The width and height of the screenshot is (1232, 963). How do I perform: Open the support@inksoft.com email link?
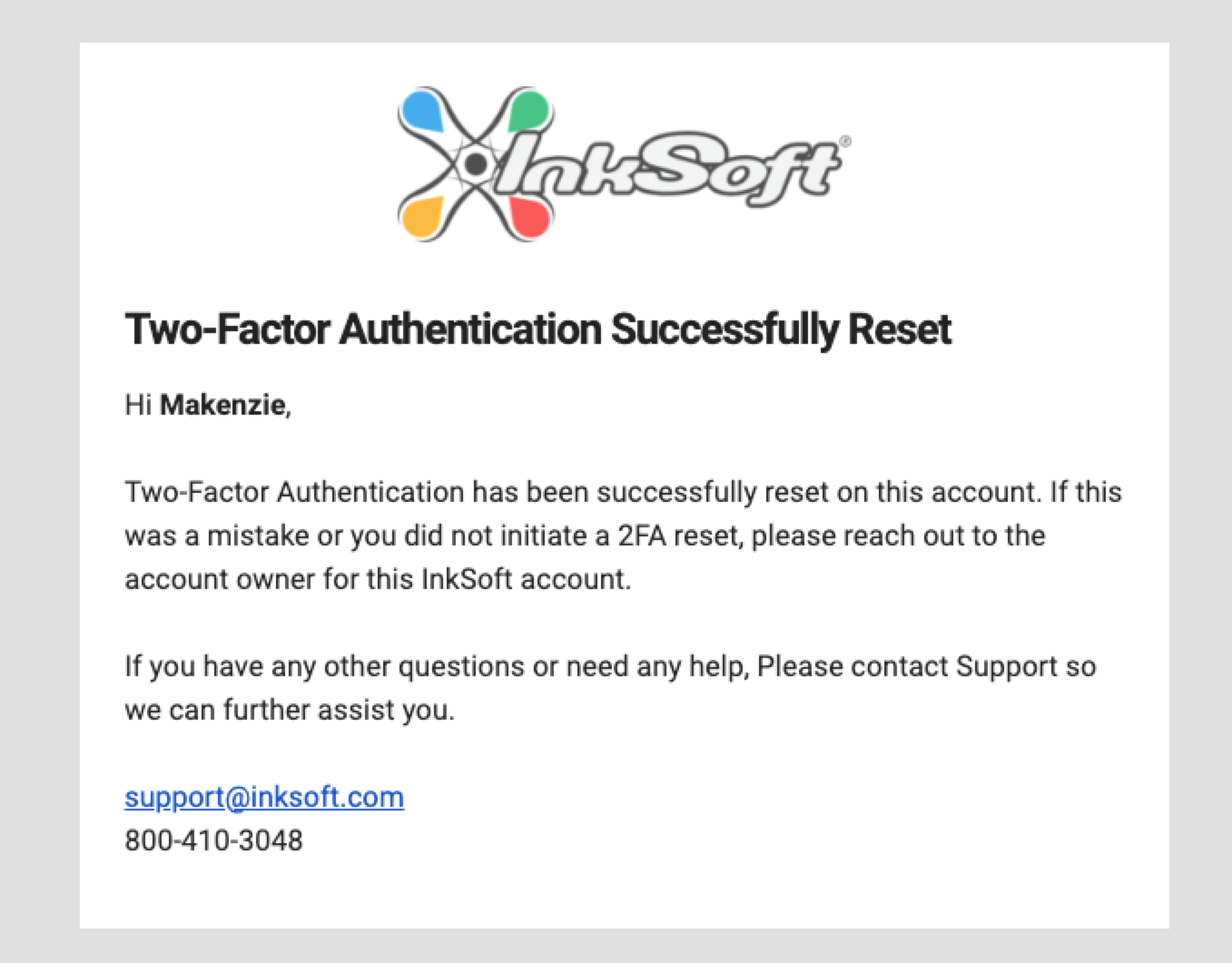[264, 797]
